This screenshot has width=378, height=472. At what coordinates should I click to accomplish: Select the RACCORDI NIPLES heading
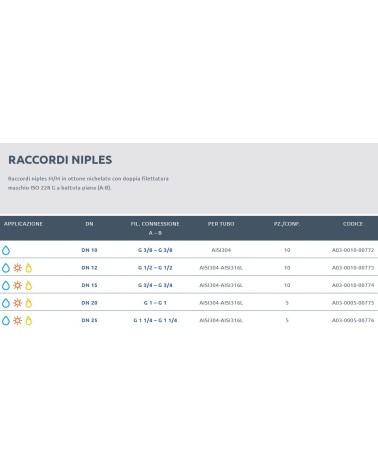60,160
